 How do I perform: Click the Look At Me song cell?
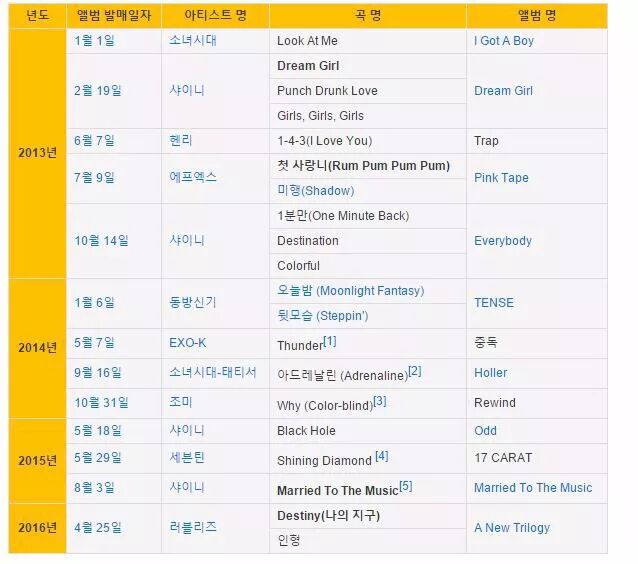[x=368, y=41]
